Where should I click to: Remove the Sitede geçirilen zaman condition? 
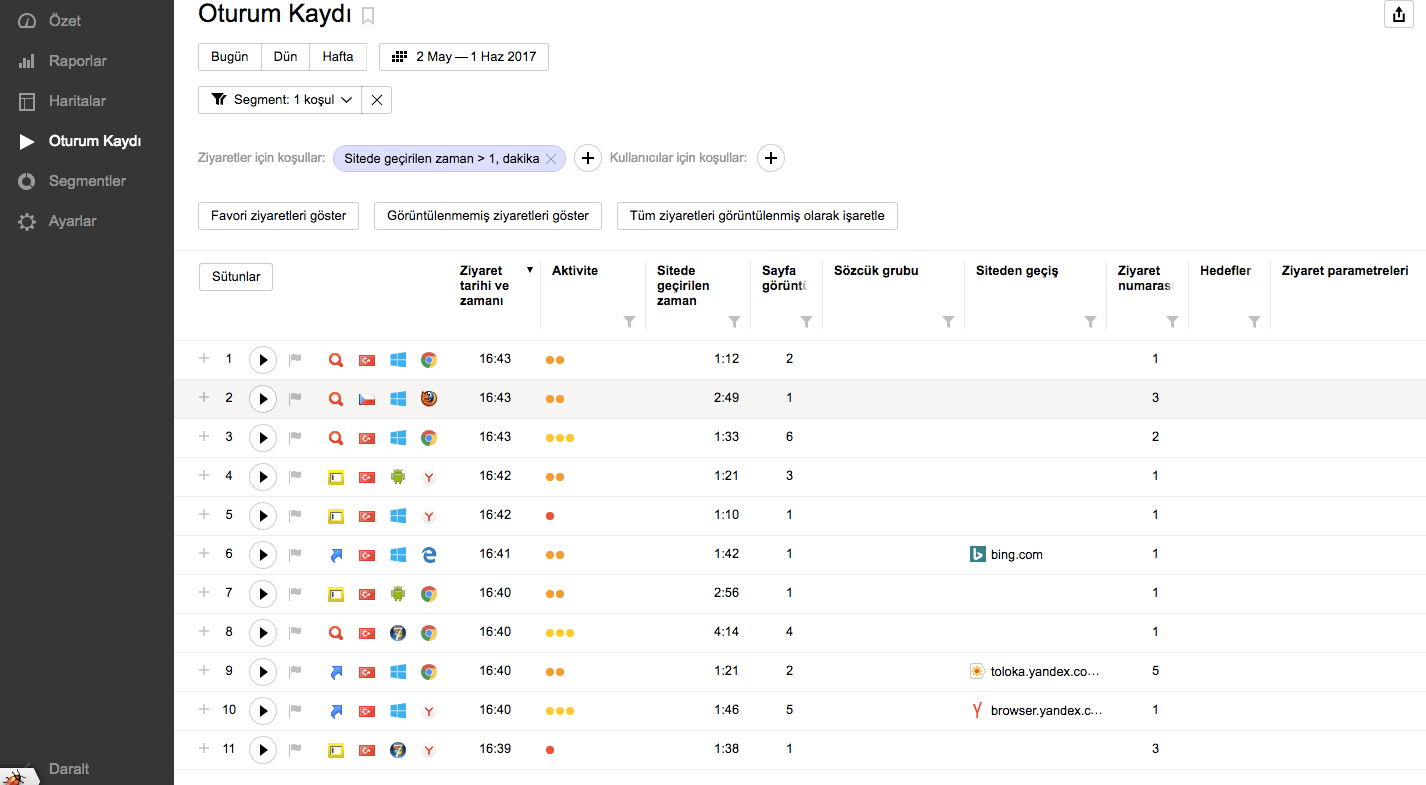point(551,159)
